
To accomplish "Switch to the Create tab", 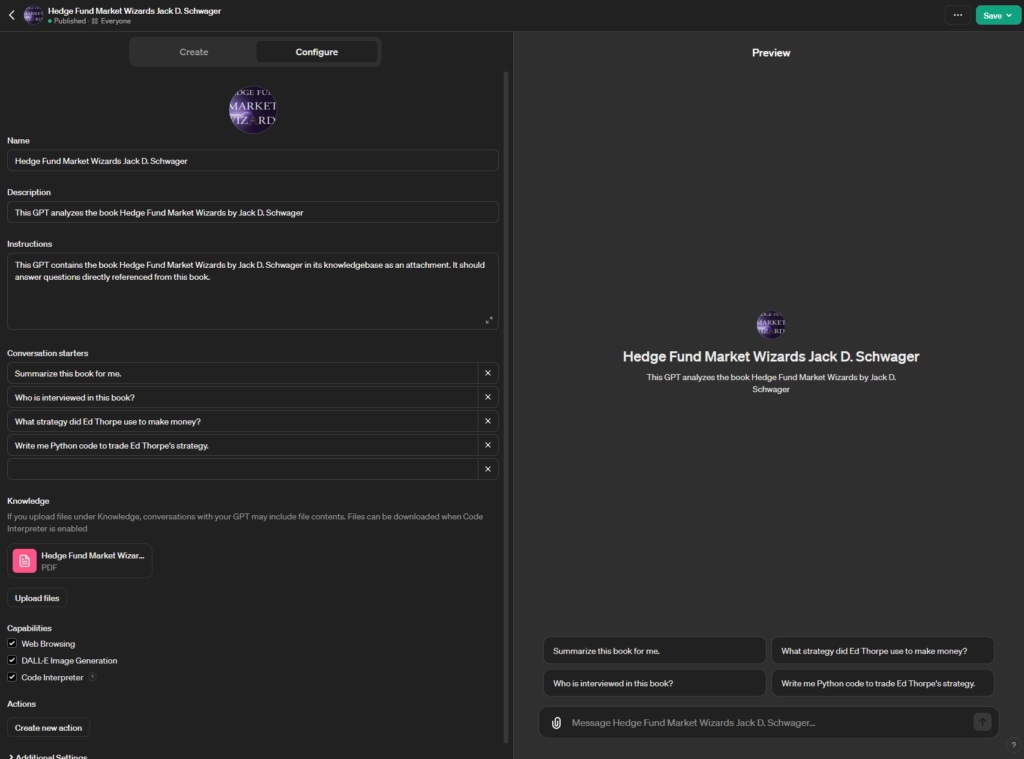I will (x=194, y=52).
